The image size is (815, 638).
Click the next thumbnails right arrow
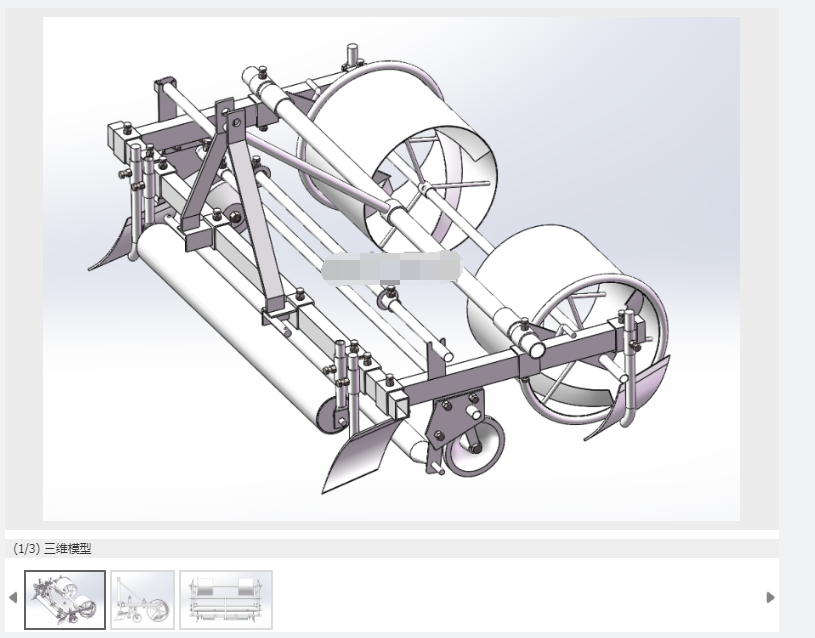771,597
